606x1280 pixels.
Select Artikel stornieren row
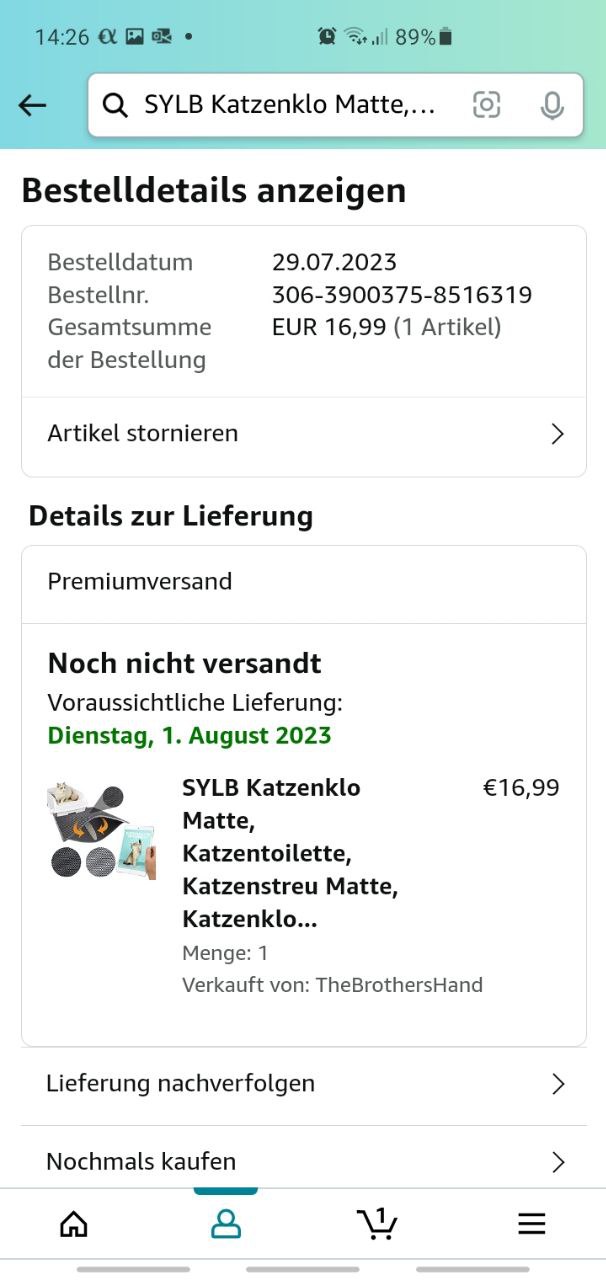click(x=143, y=433)
